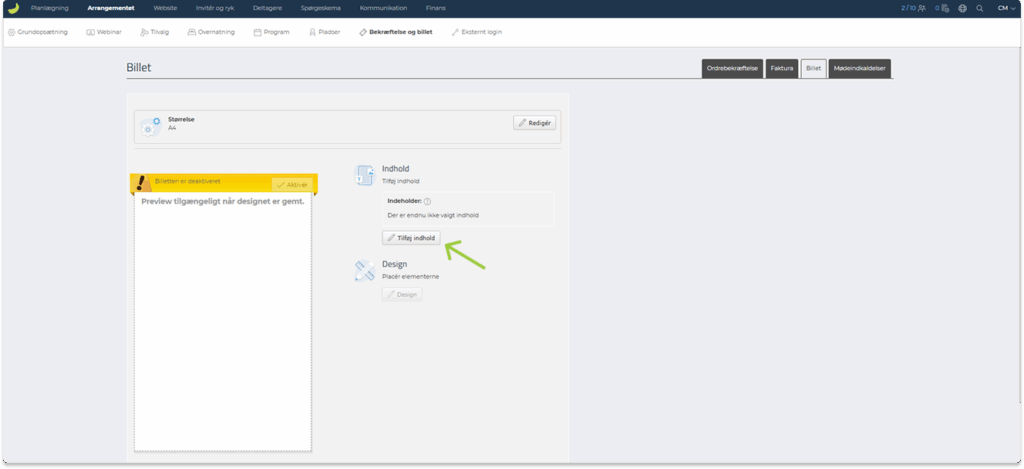The height and width of the screenshot is (469, 1024).
Task: Click the Redigér button for size
Action: click(535, 122)
